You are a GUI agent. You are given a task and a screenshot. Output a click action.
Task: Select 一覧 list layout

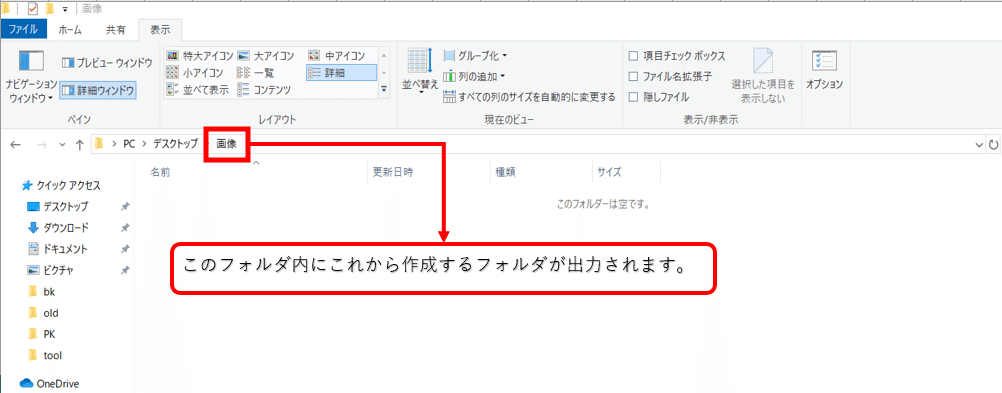click(x=256, y=72)
